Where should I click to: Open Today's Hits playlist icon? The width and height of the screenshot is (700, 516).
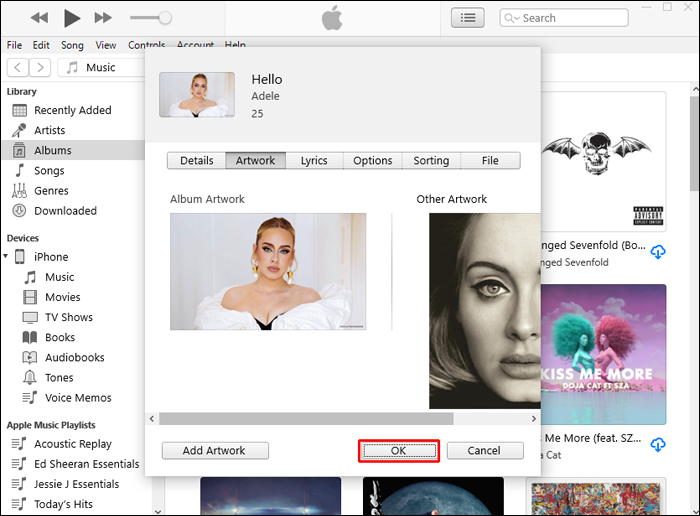pos(19,504)
